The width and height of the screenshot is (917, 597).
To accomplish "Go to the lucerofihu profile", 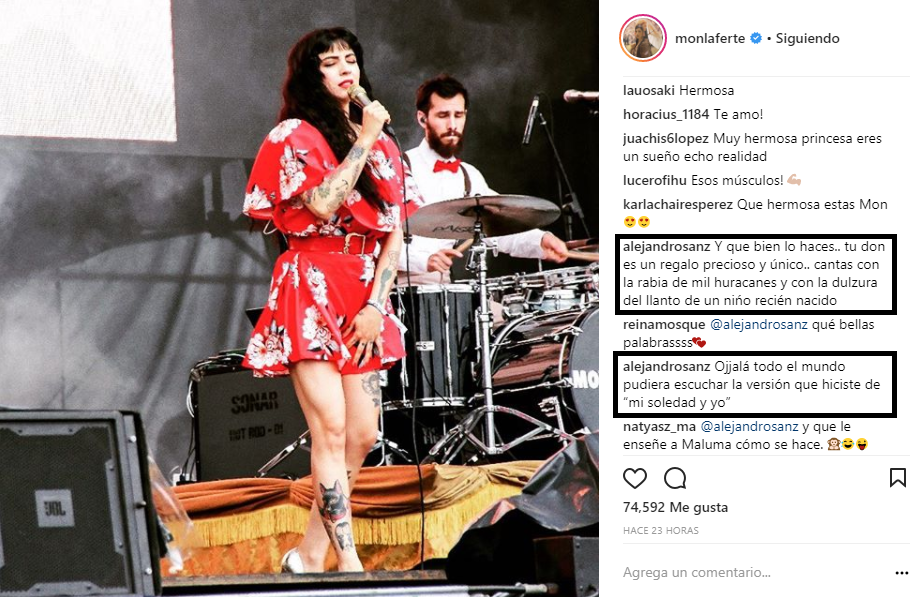I will tap(655, 181).
